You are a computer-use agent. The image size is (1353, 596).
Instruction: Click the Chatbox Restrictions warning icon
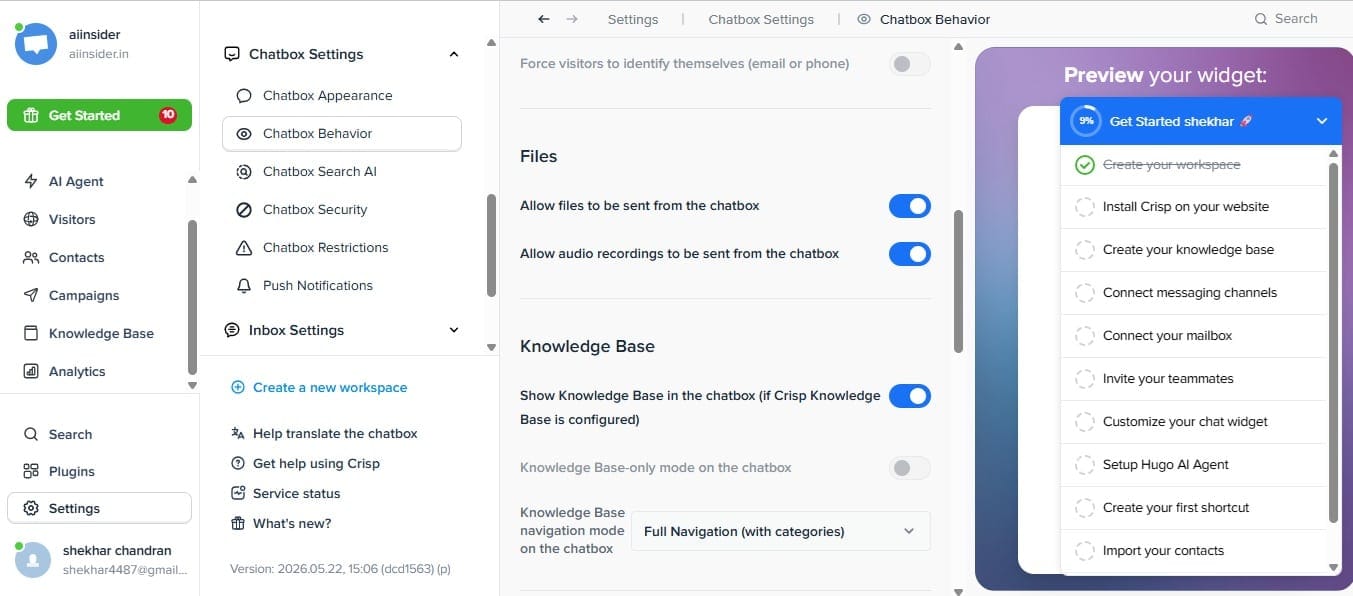coord(244,248)
